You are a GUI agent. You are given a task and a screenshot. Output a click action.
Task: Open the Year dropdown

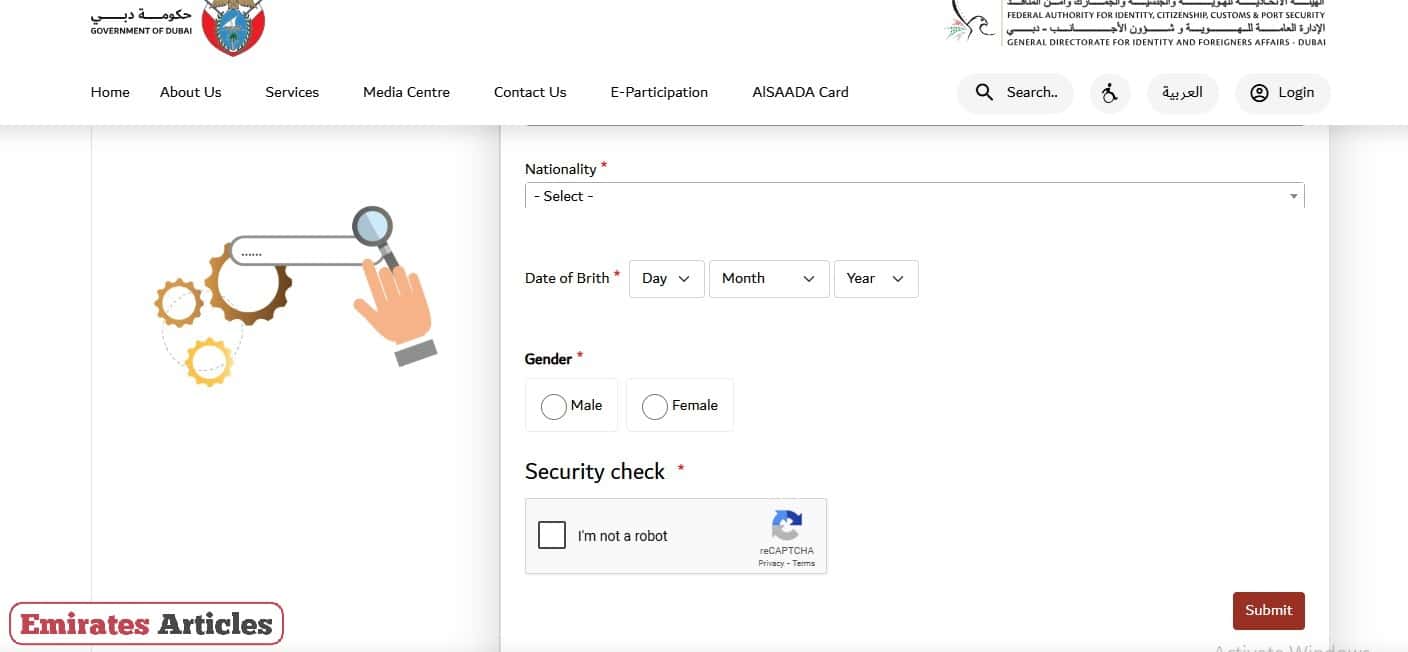(876, 279)
